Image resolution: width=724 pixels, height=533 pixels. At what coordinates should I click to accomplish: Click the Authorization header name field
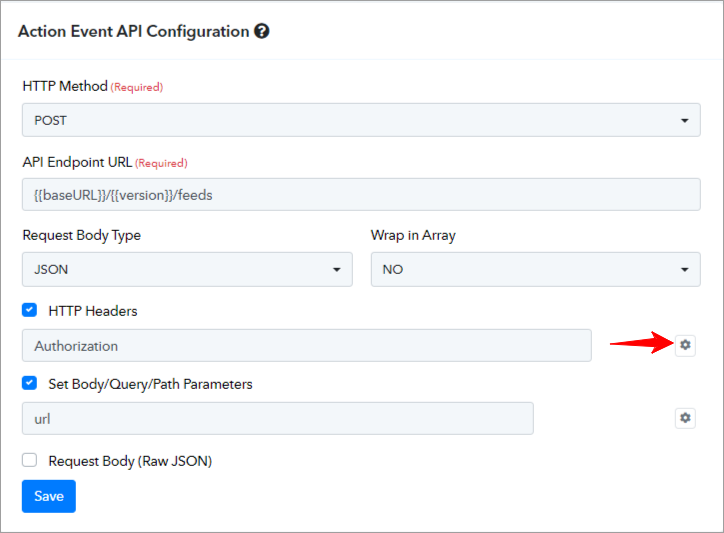(307, 345)
